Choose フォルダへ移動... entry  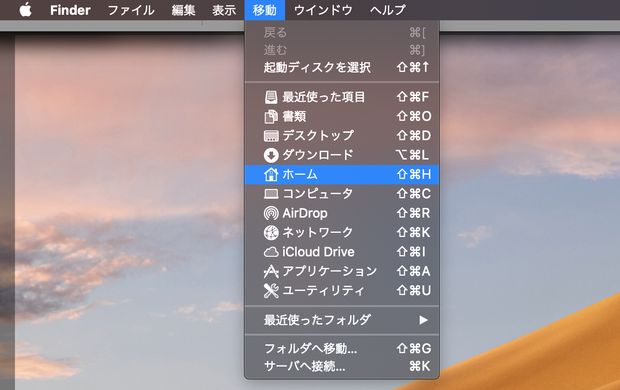pos(342,349)
